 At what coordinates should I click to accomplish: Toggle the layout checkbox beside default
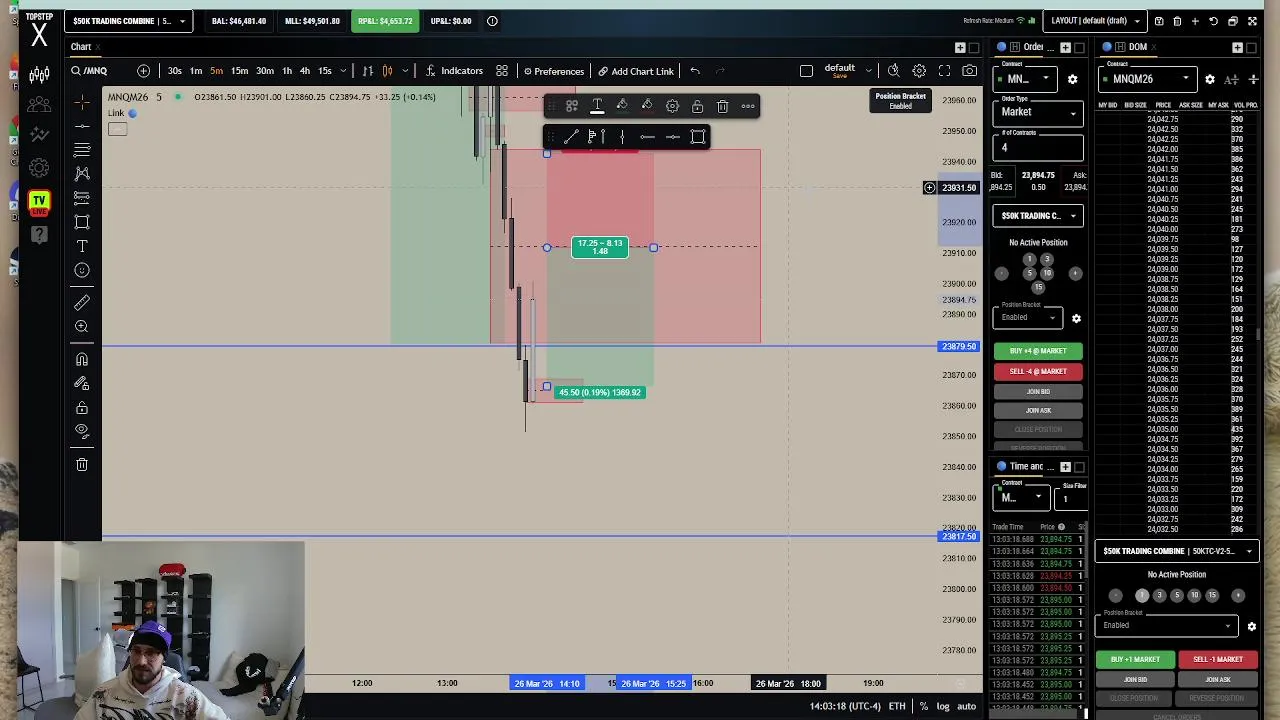pyautogui.click(x=806, y=71)
